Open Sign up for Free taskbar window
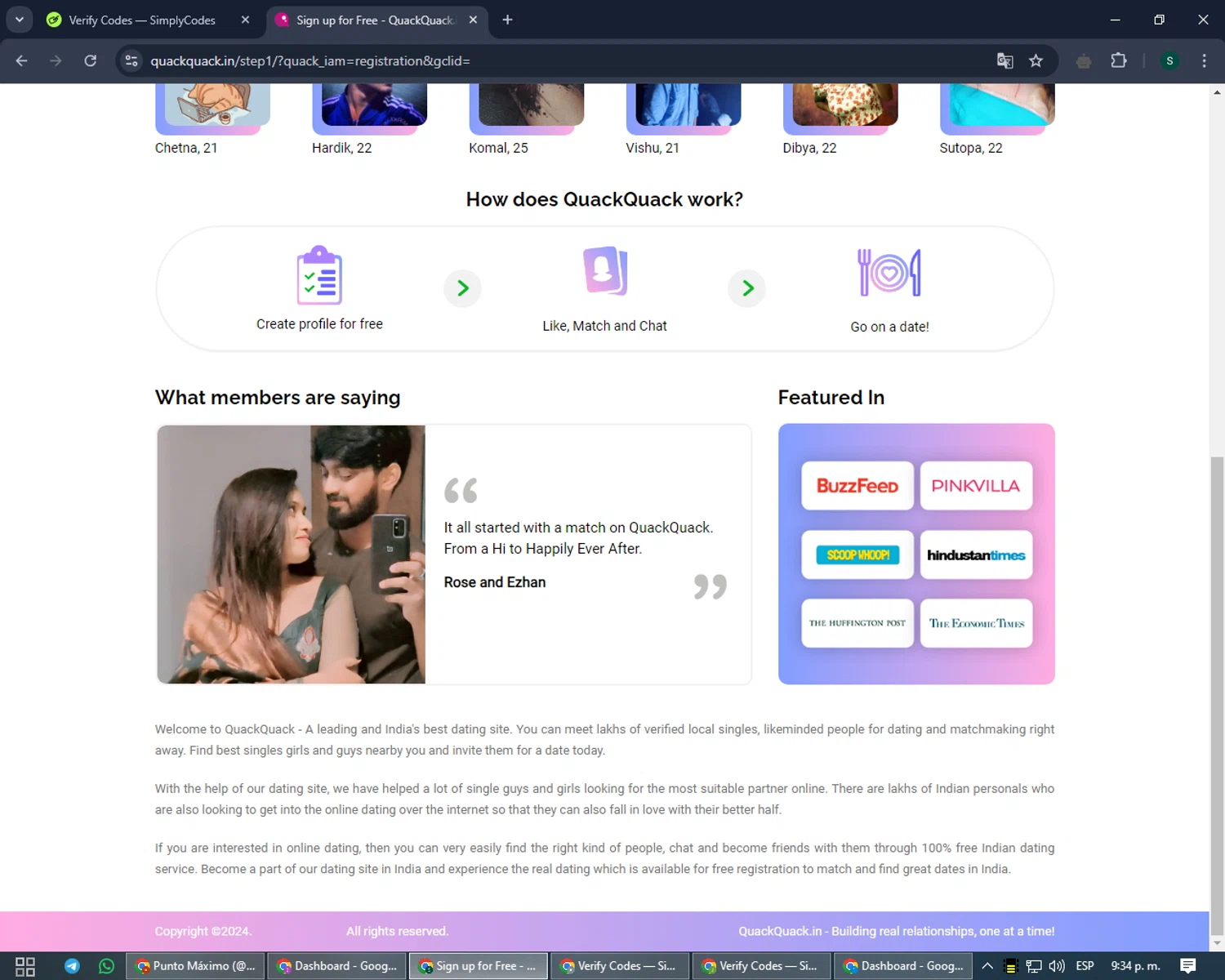 click(x=479, y=966)
